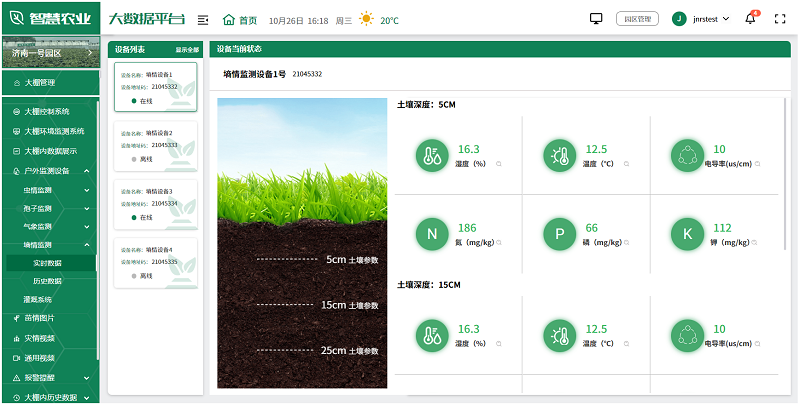Click the 5CM conductivity icon
Image resolution: width=800 pixels, height=405 pixels.
point(687,155)
